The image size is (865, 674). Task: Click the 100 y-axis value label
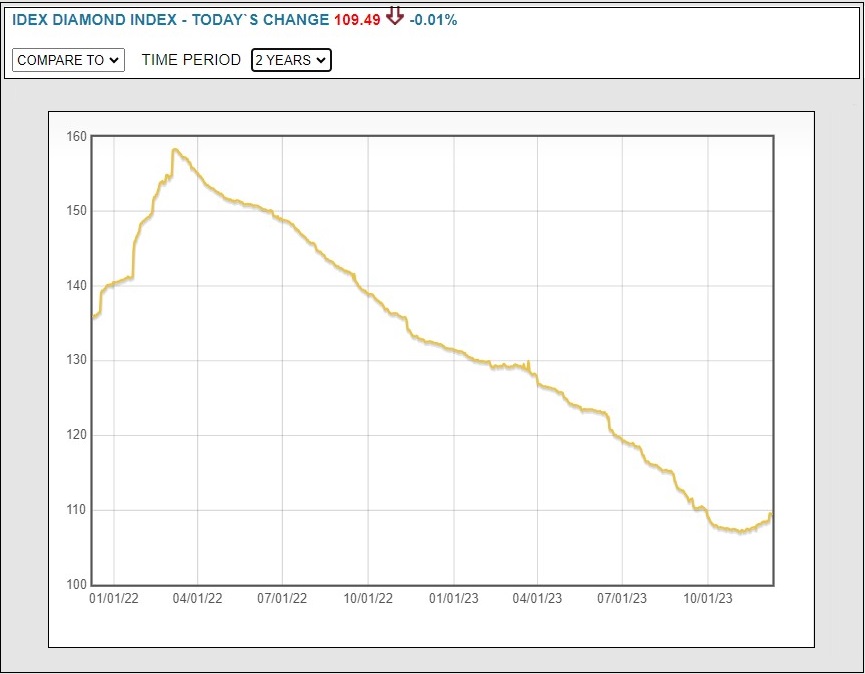pyautogui.click(x=77, y=585)
